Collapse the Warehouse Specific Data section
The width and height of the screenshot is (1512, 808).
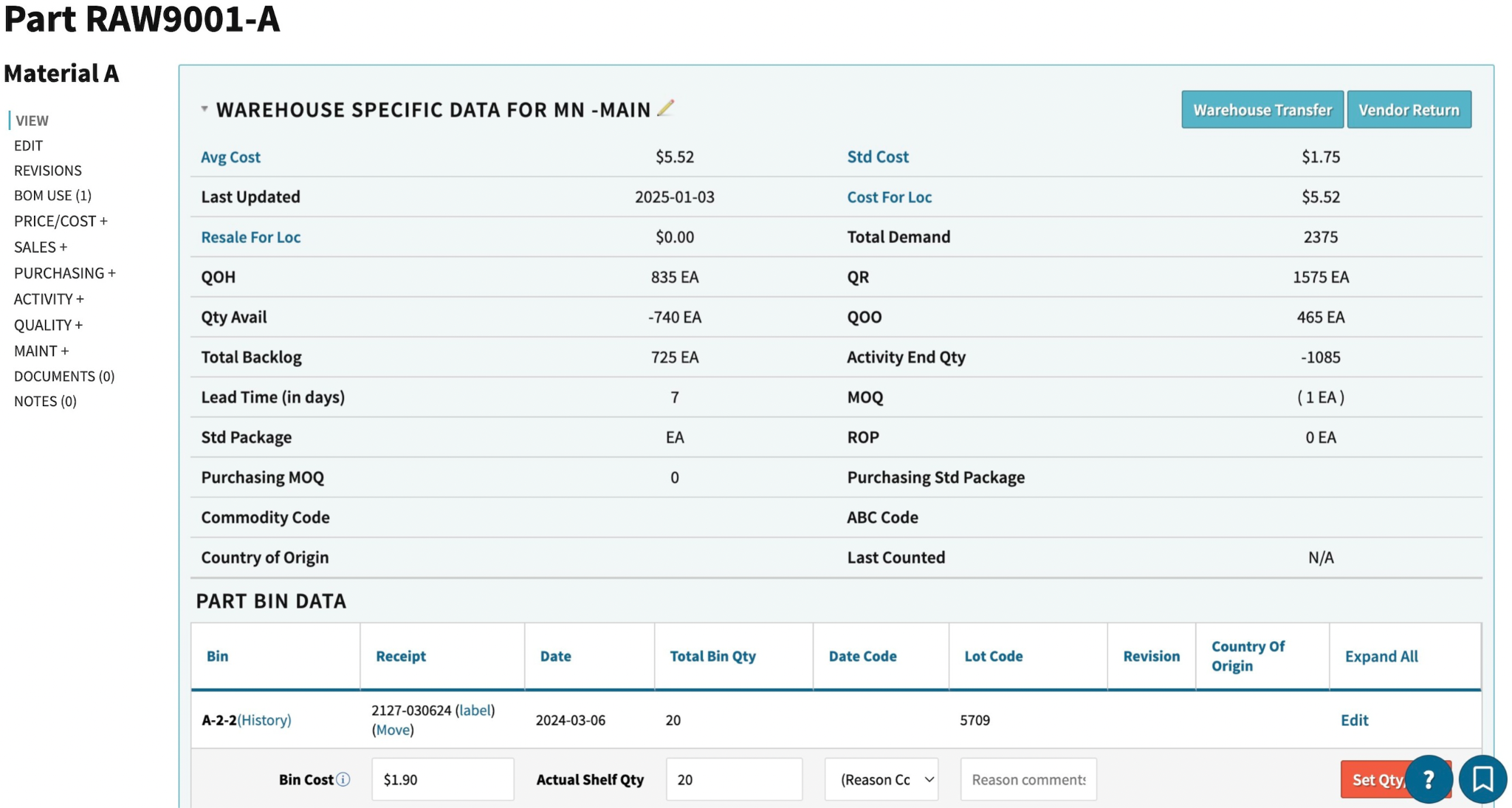pyautogui.click(x=205, y=109)
